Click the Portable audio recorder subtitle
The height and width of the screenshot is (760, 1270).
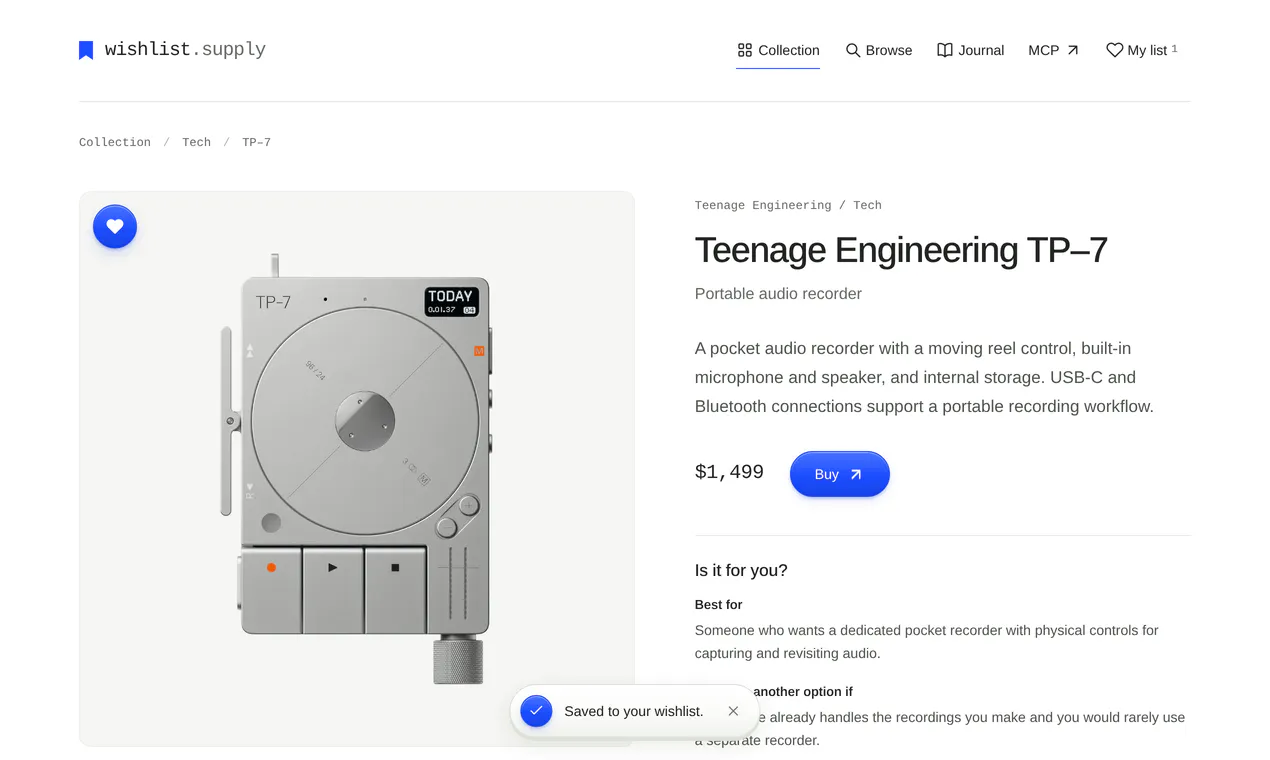(778, 294)
